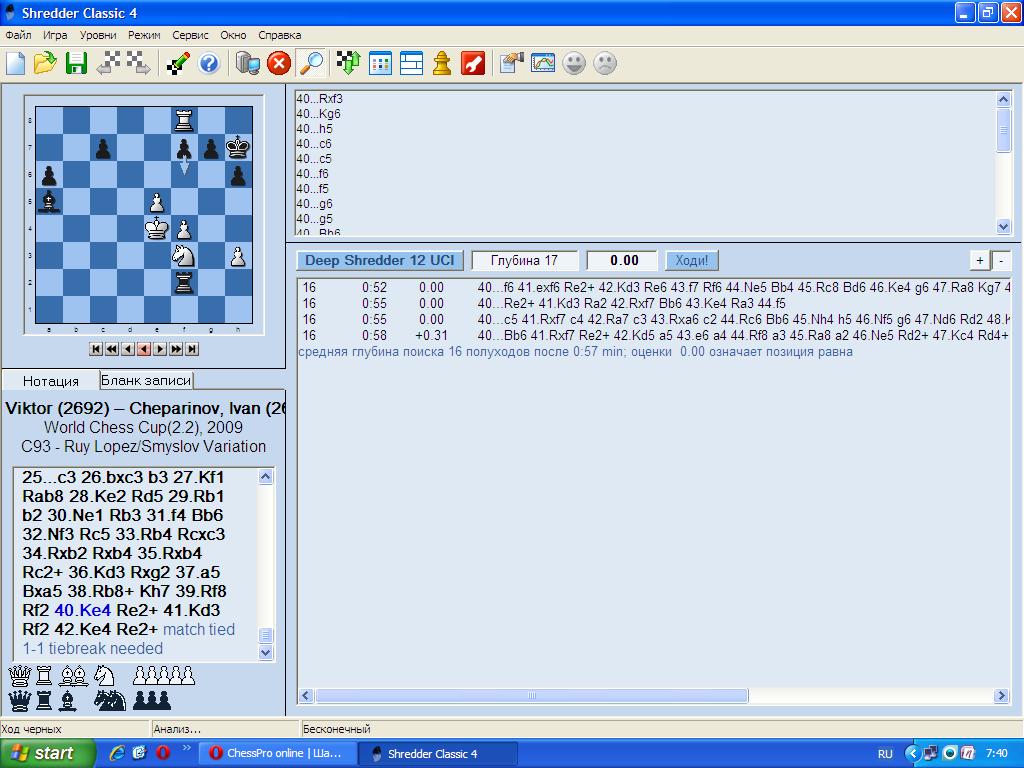Viewport: 1024px width, 768px height.
Task: Click the Deep Shredder 12 UCI engine button
Action: (x=379, y=261)
